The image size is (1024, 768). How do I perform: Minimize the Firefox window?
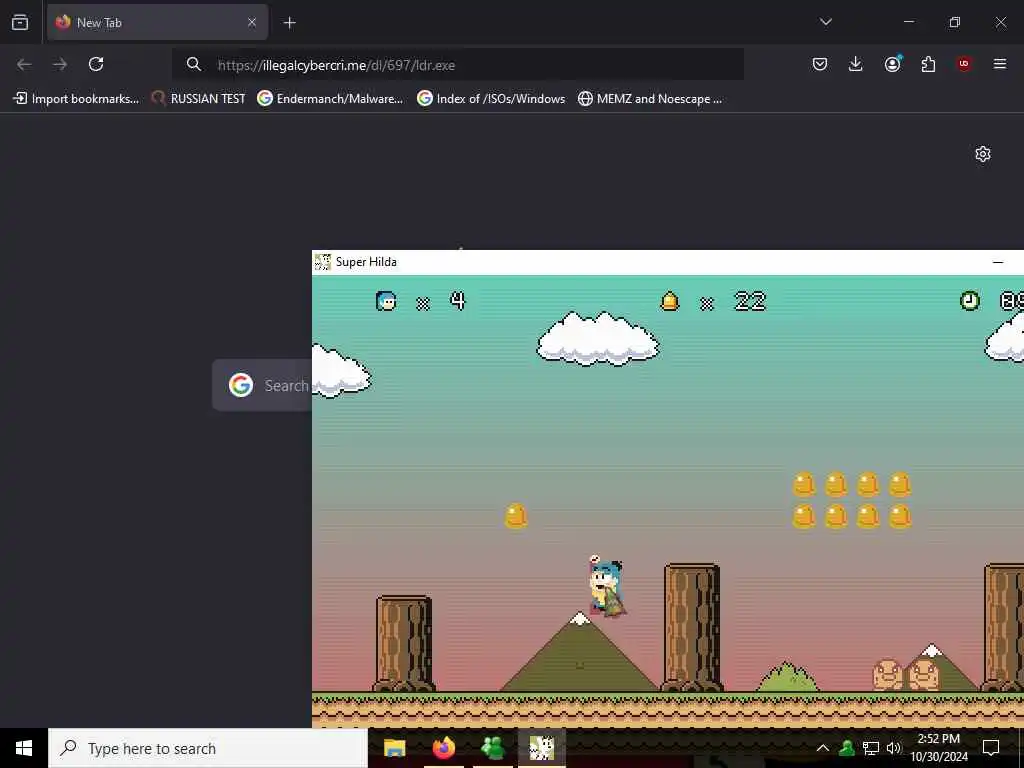pyautogui.click(x=908, y=22)
